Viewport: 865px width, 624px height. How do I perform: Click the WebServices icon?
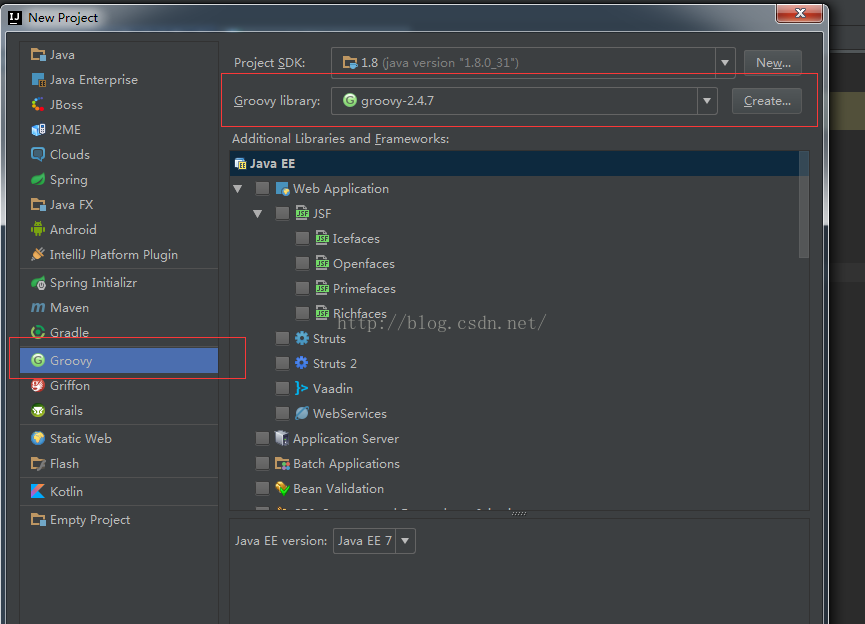[302, 413]
